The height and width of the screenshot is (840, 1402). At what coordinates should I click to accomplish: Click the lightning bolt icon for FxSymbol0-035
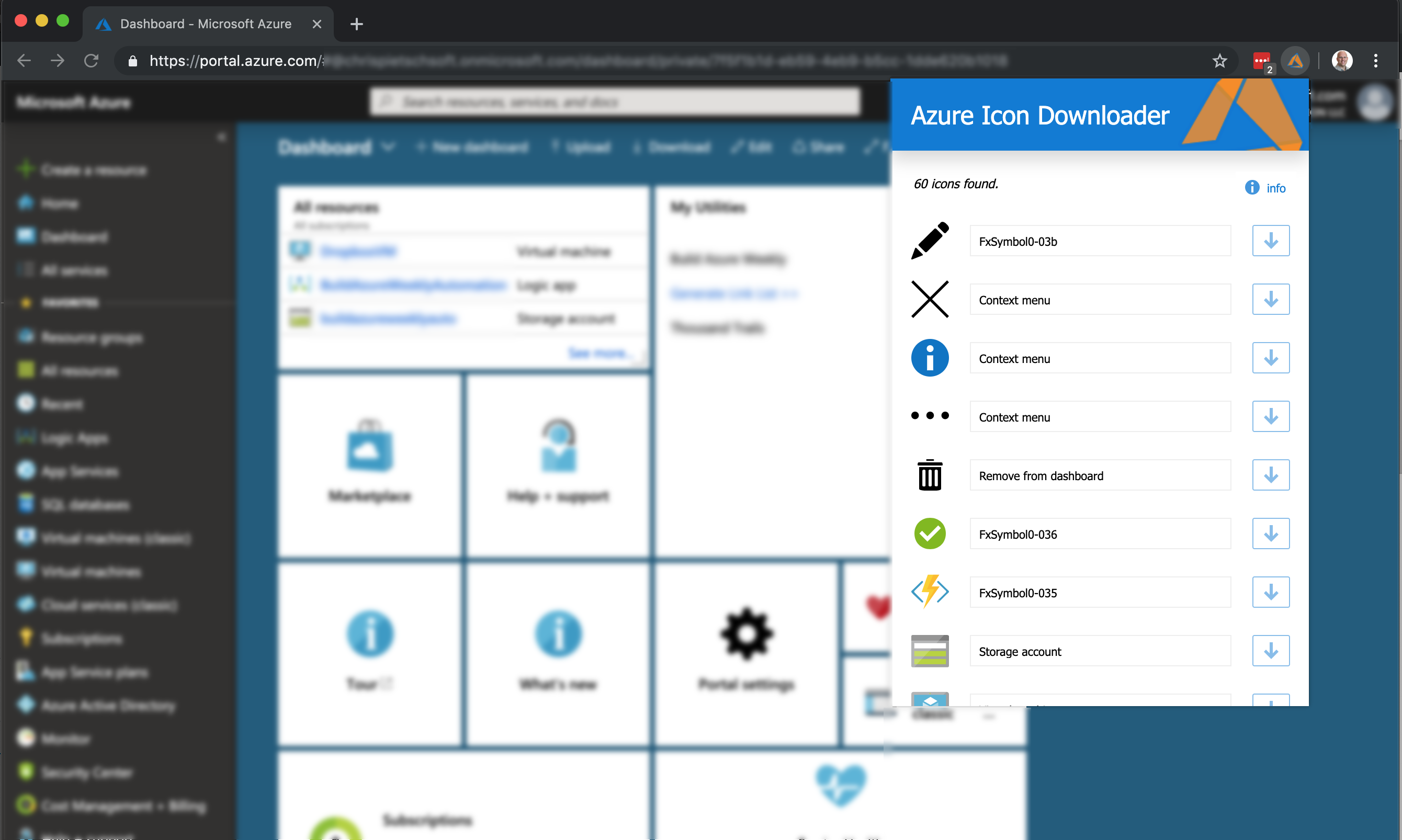[x=930, y=592]
